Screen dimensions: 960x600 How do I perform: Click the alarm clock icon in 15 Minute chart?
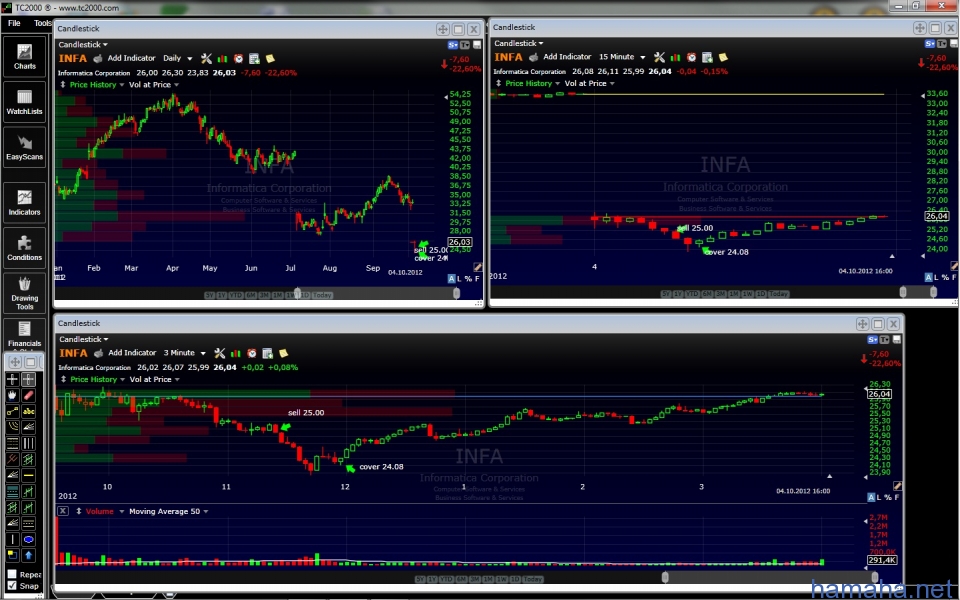[x=691, y=58]
